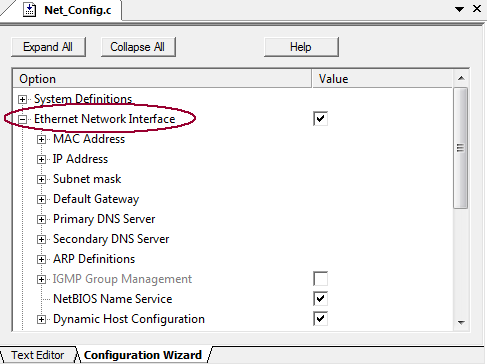Viewport: 487px width, 364px height.
Task: Expand the IP Address node
Action: [41, 159]
